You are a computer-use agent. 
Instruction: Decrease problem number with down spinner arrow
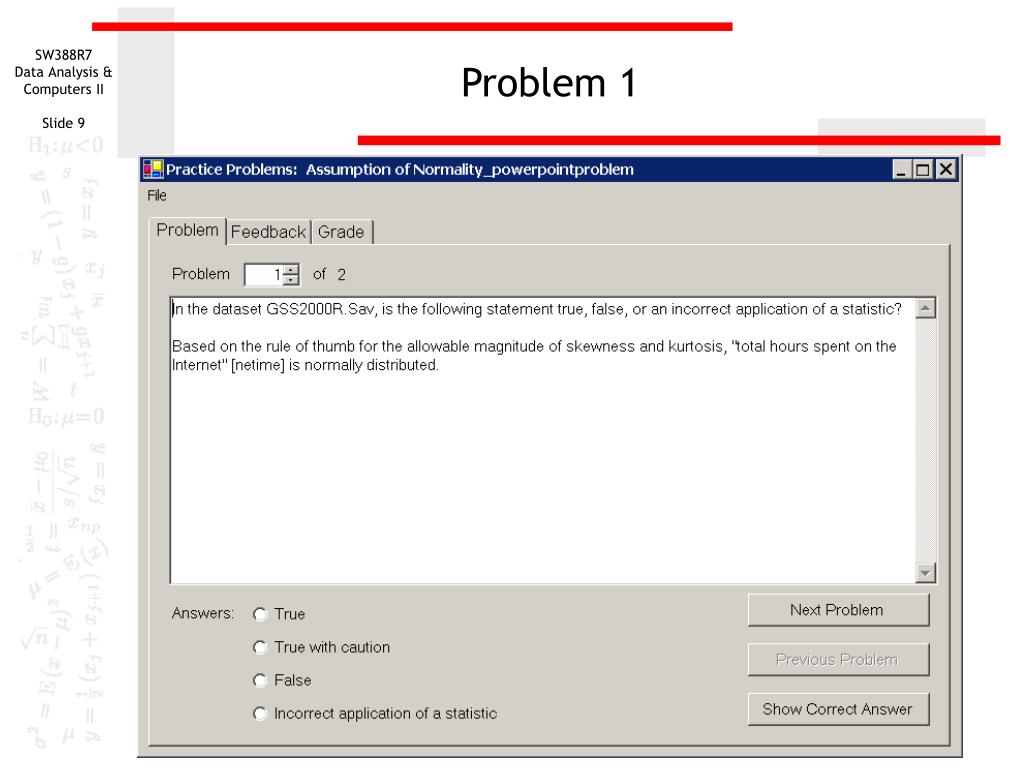point(291,280)
